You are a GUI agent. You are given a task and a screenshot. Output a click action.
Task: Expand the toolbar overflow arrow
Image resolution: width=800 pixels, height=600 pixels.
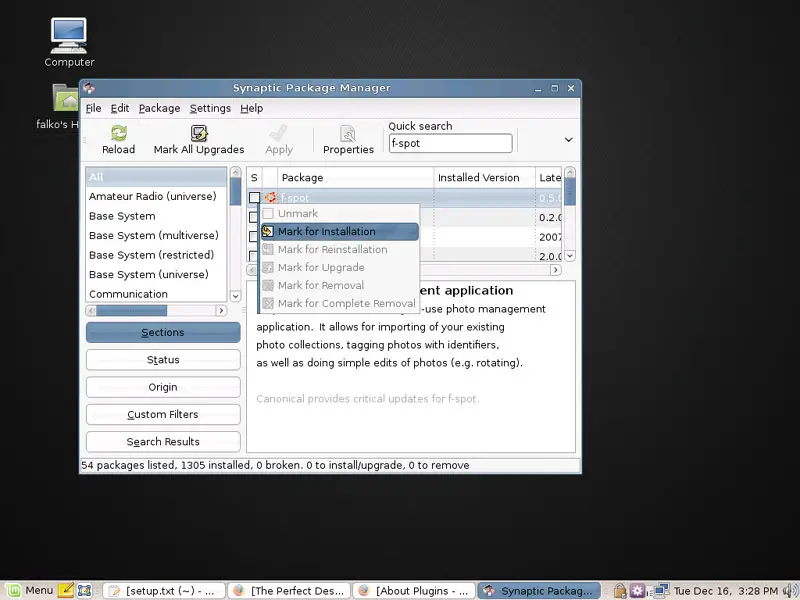(568, 139)
